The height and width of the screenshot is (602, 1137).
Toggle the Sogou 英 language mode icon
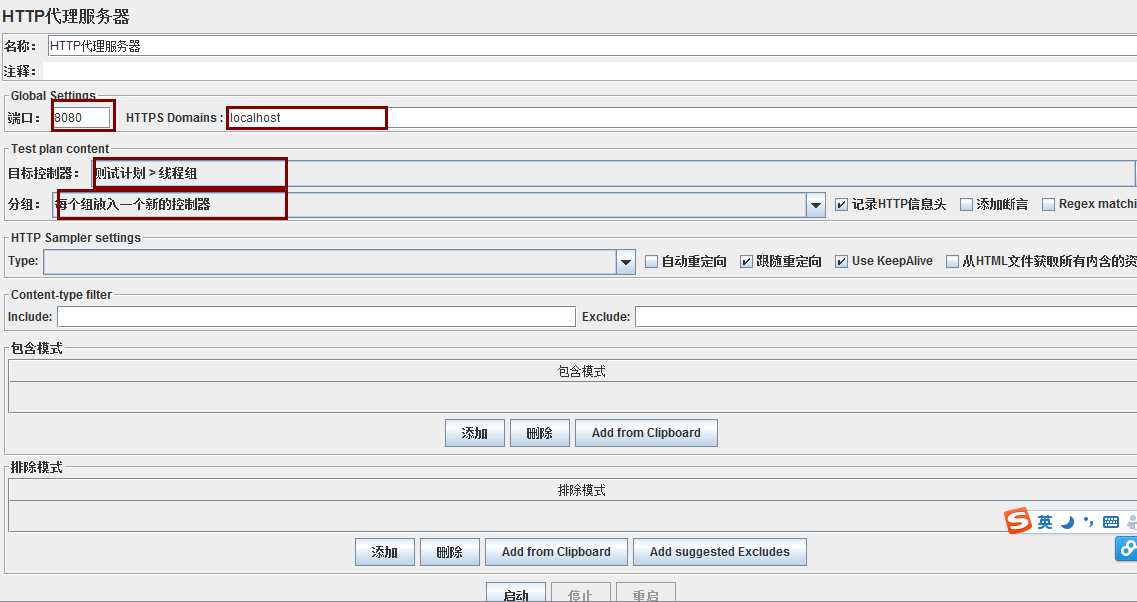(x=1045, y=522)
